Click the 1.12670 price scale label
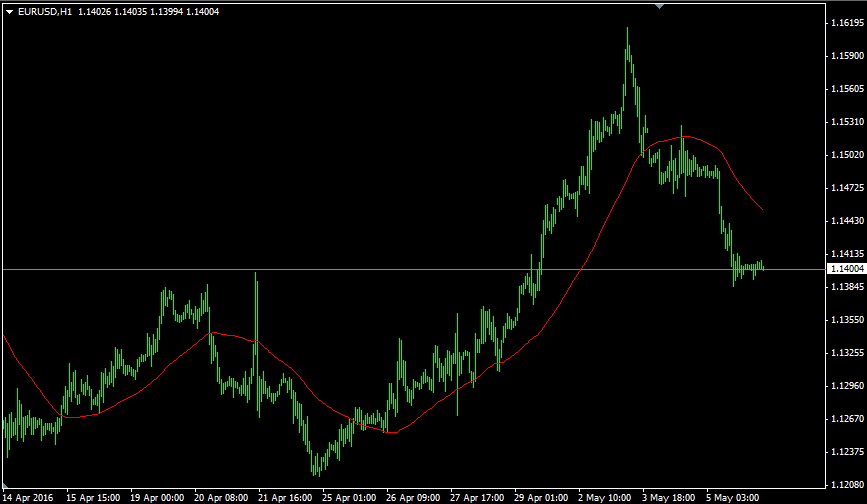Screen dimensions: 867x504 pyautogui.click(x=847, y=418)
